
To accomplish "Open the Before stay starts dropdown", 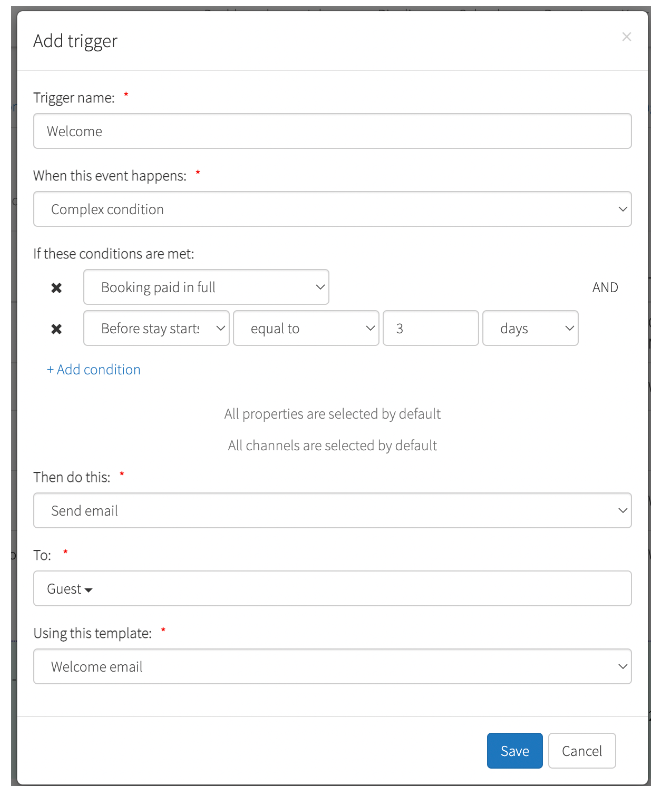I will click(x=156, y=328).
